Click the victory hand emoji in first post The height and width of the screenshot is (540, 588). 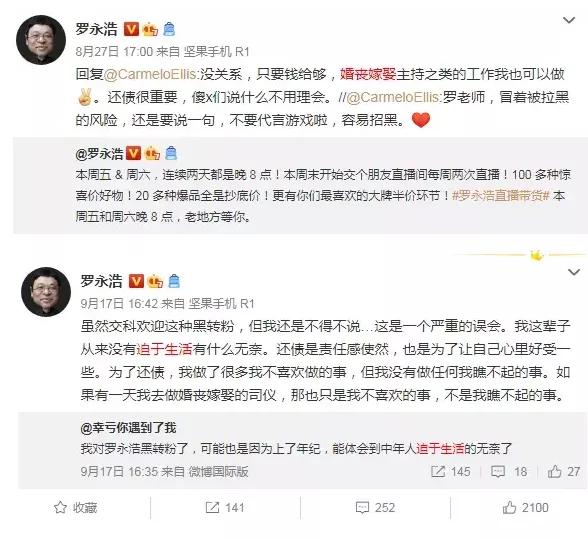(84, 98)
